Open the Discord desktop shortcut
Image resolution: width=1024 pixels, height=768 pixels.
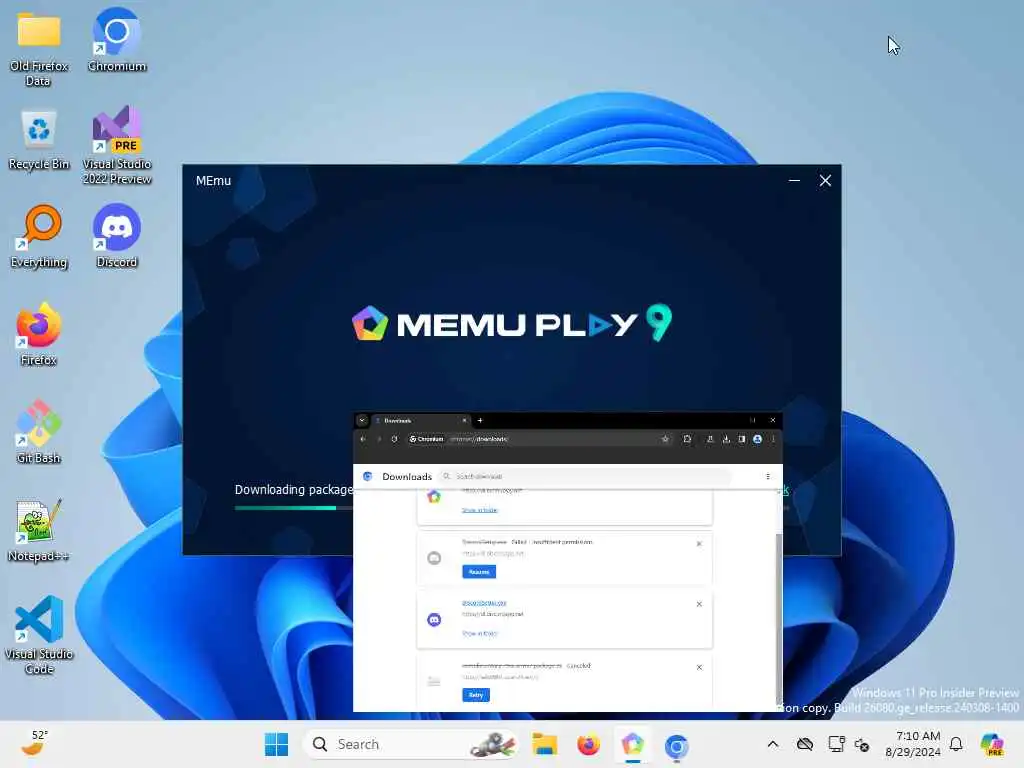coord(117,236)
